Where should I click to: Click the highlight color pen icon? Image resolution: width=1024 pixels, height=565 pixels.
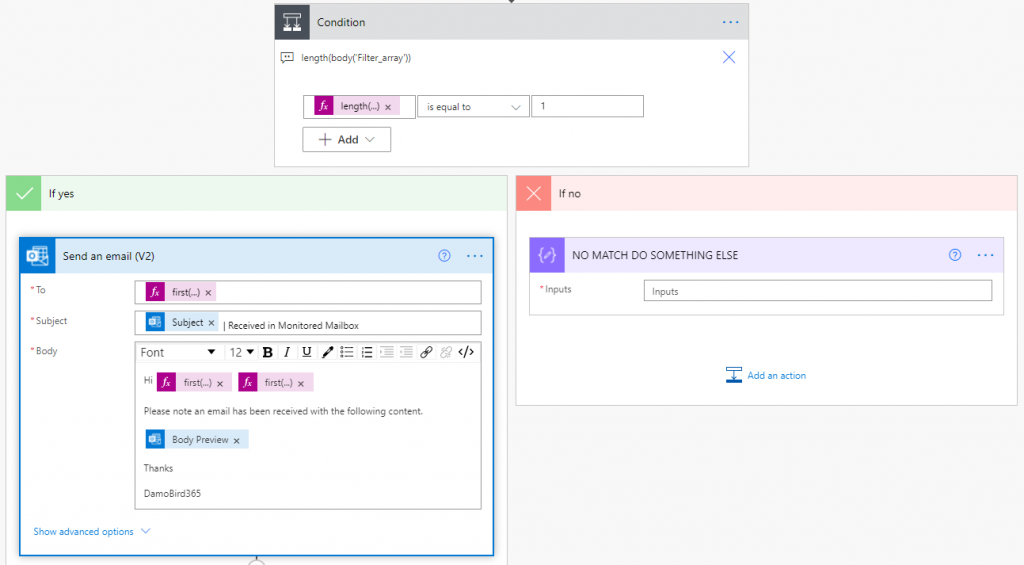(x=327, y=352)
